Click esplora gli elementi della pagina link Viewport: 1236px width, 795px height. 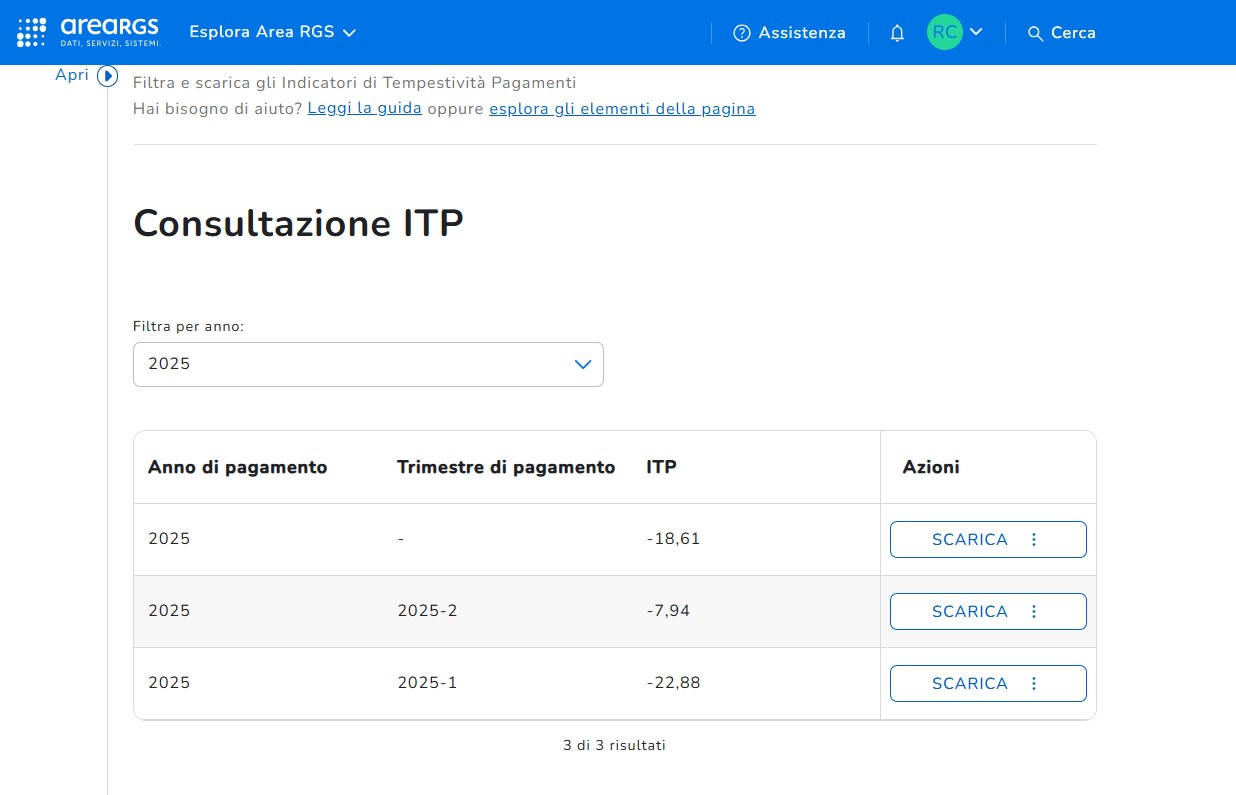(621, 108)
